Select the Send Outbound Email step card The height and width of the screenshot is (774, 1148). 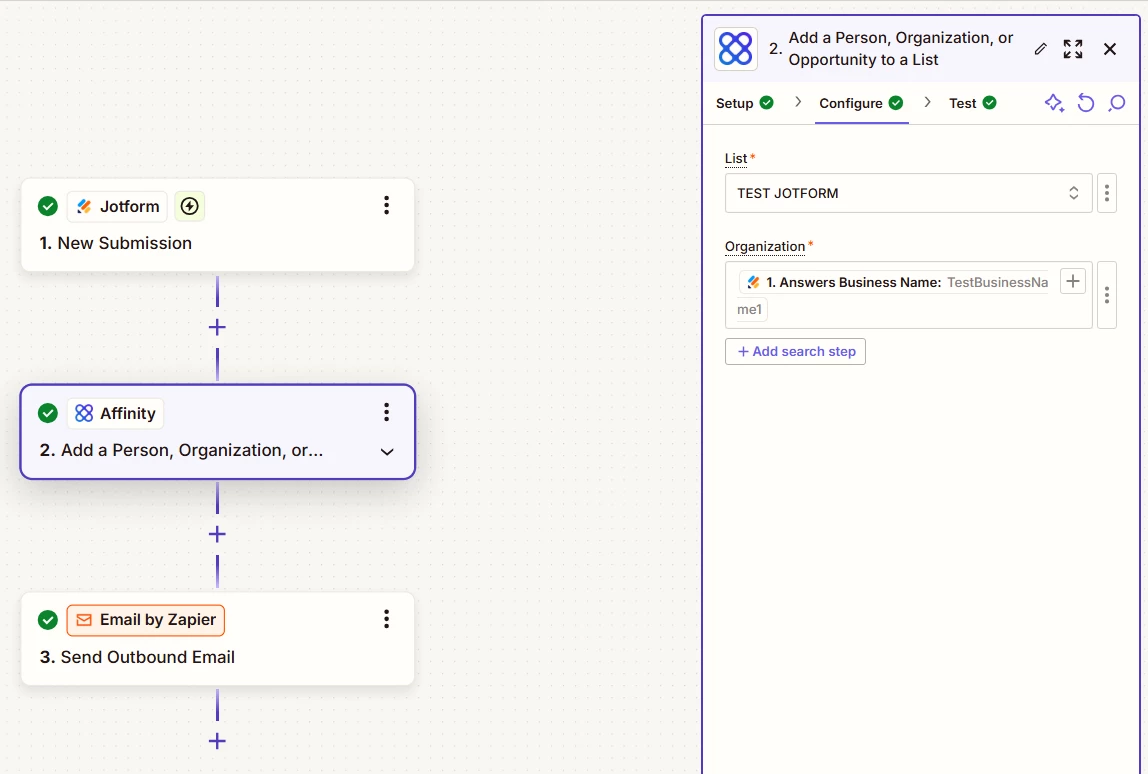tap(217, 639)
